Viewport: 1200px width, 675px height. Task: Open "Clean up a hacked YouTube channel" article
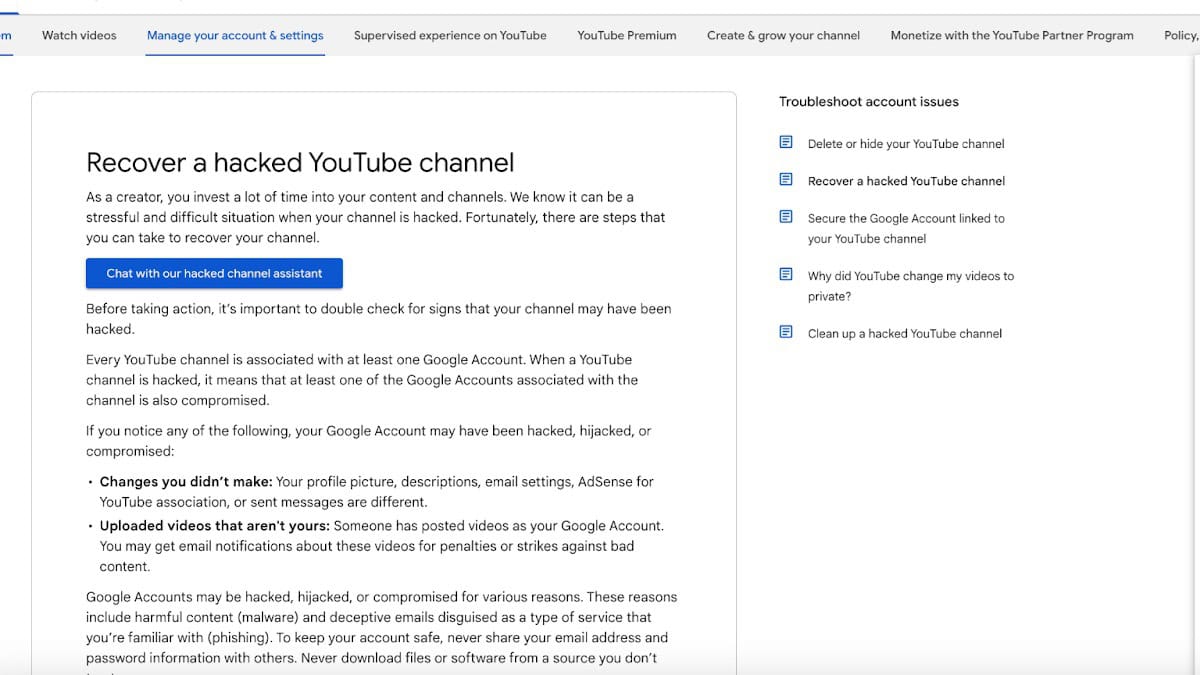(905, 333)
